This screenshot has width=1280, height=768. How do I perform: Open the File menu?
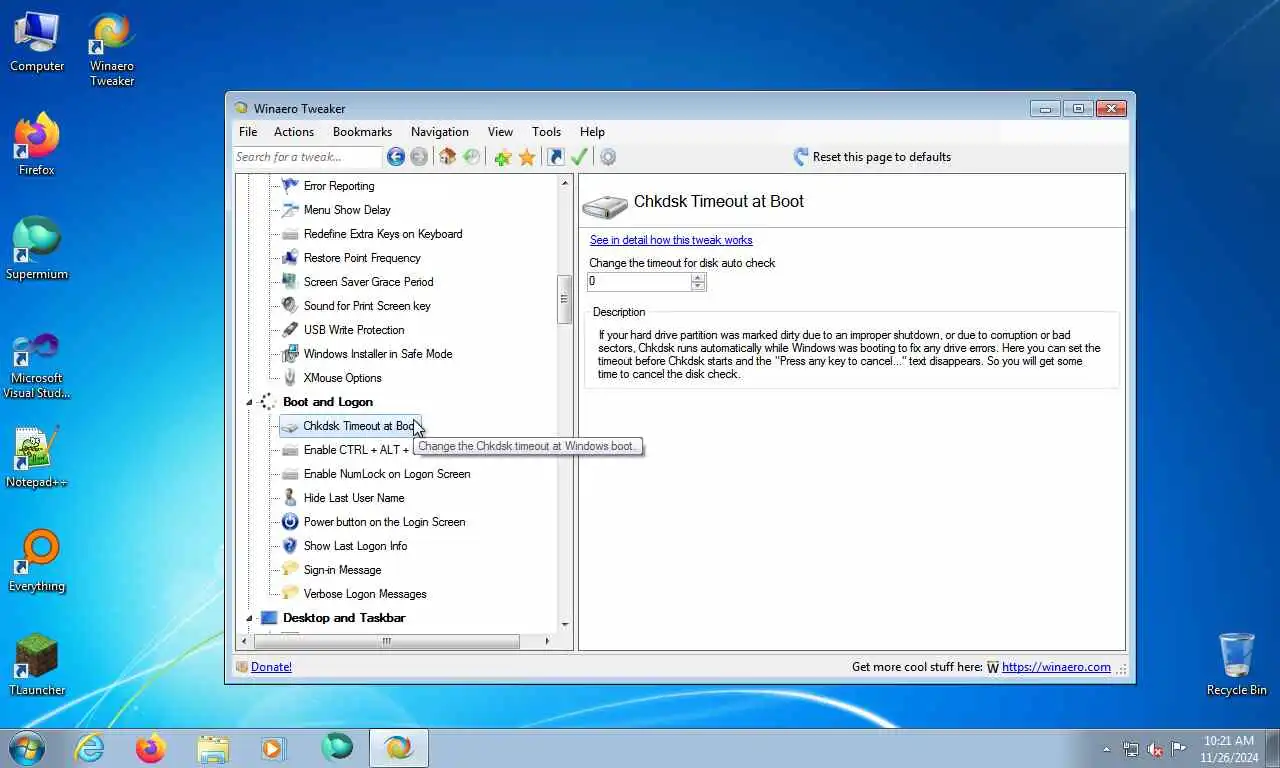248,132
